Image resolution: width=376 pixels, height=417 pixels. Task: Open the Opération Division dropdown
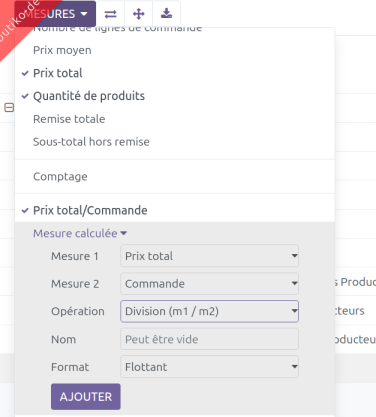(x=209, y=311)
